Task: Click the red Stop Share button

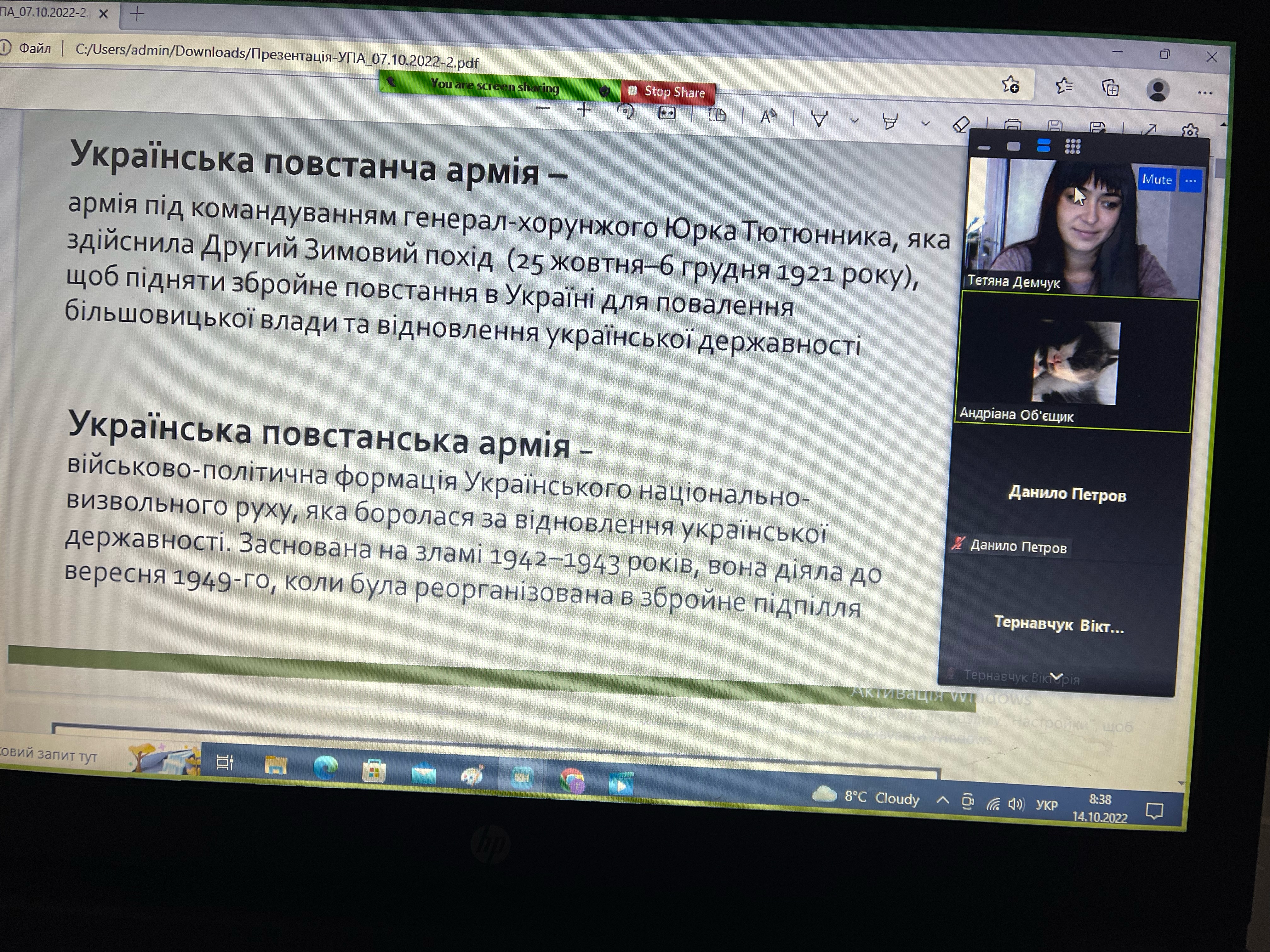Action: click(668, 92)
